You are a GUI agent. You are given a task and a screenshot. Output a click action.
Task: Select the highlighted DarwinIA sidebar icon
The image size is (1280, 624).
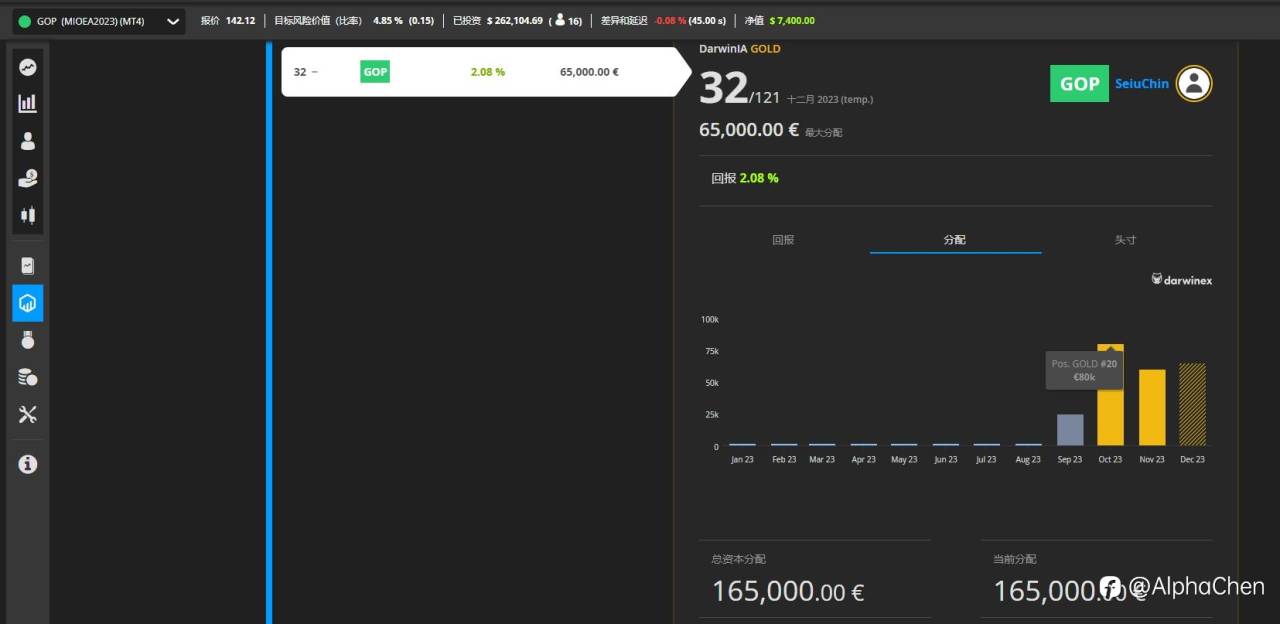tap(28, 303)
